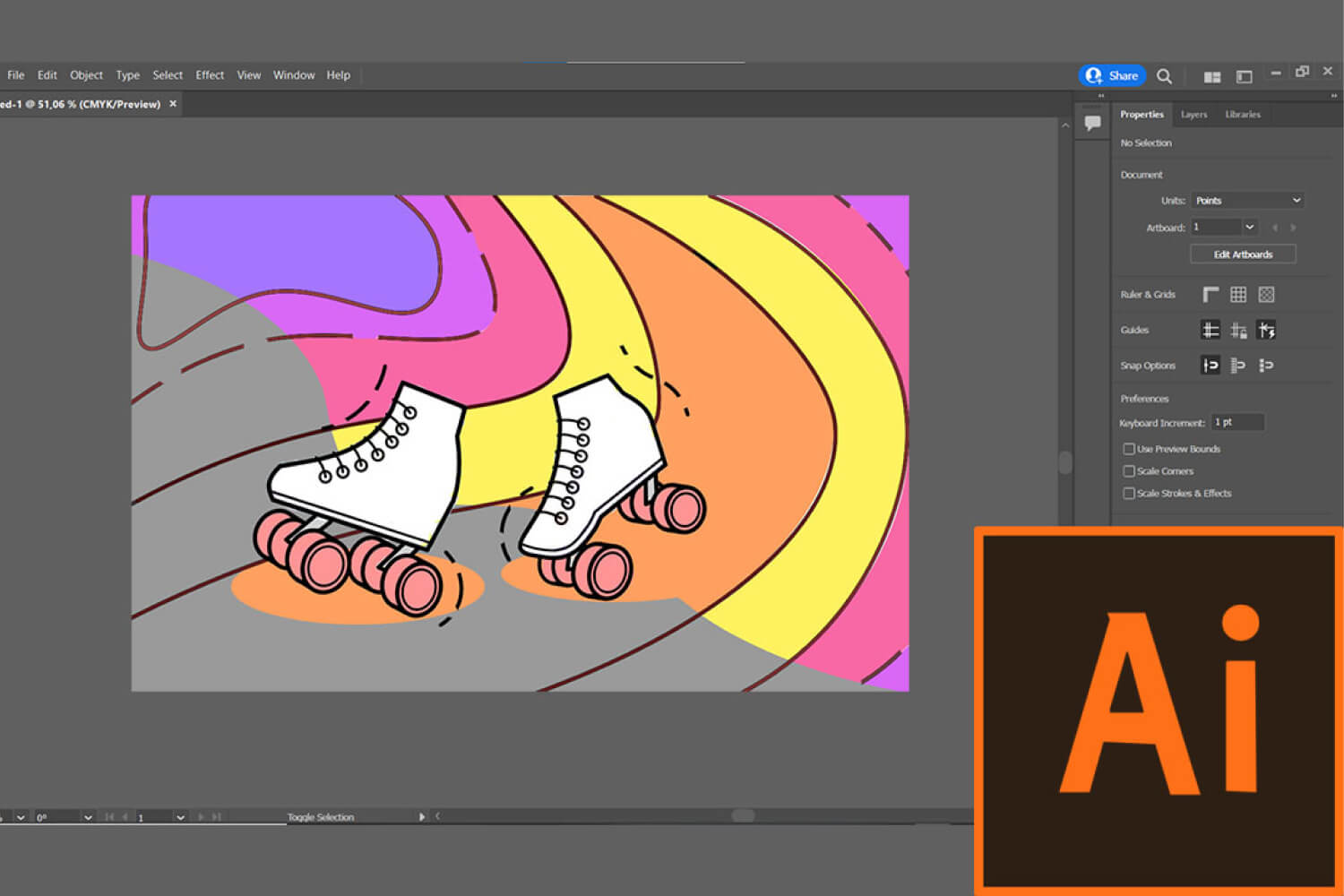Open the Units dropdown showing Points
This screenshot has height=896, width=1344.
coord(1246,201)
